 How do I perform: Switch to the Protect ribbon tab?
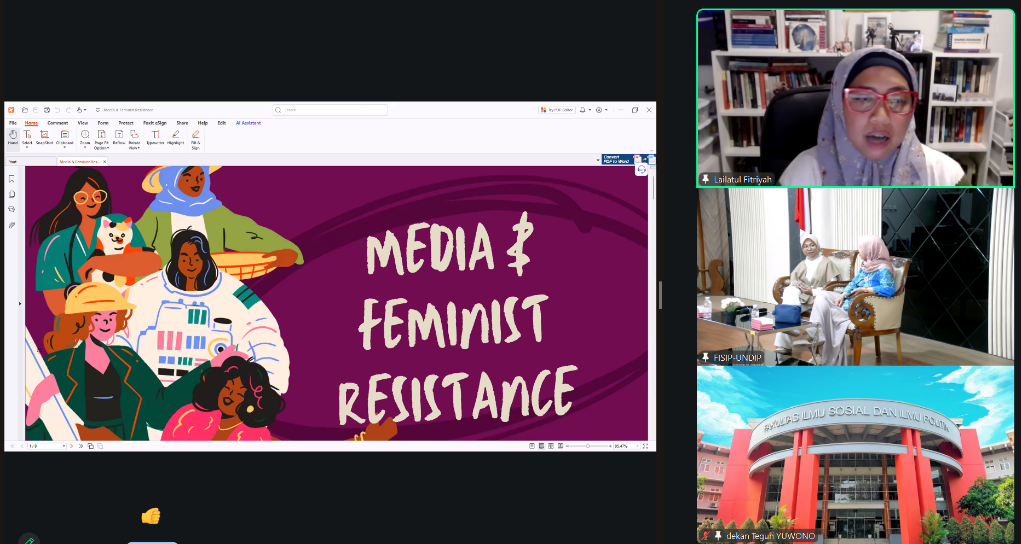click(x=126, y=123)
